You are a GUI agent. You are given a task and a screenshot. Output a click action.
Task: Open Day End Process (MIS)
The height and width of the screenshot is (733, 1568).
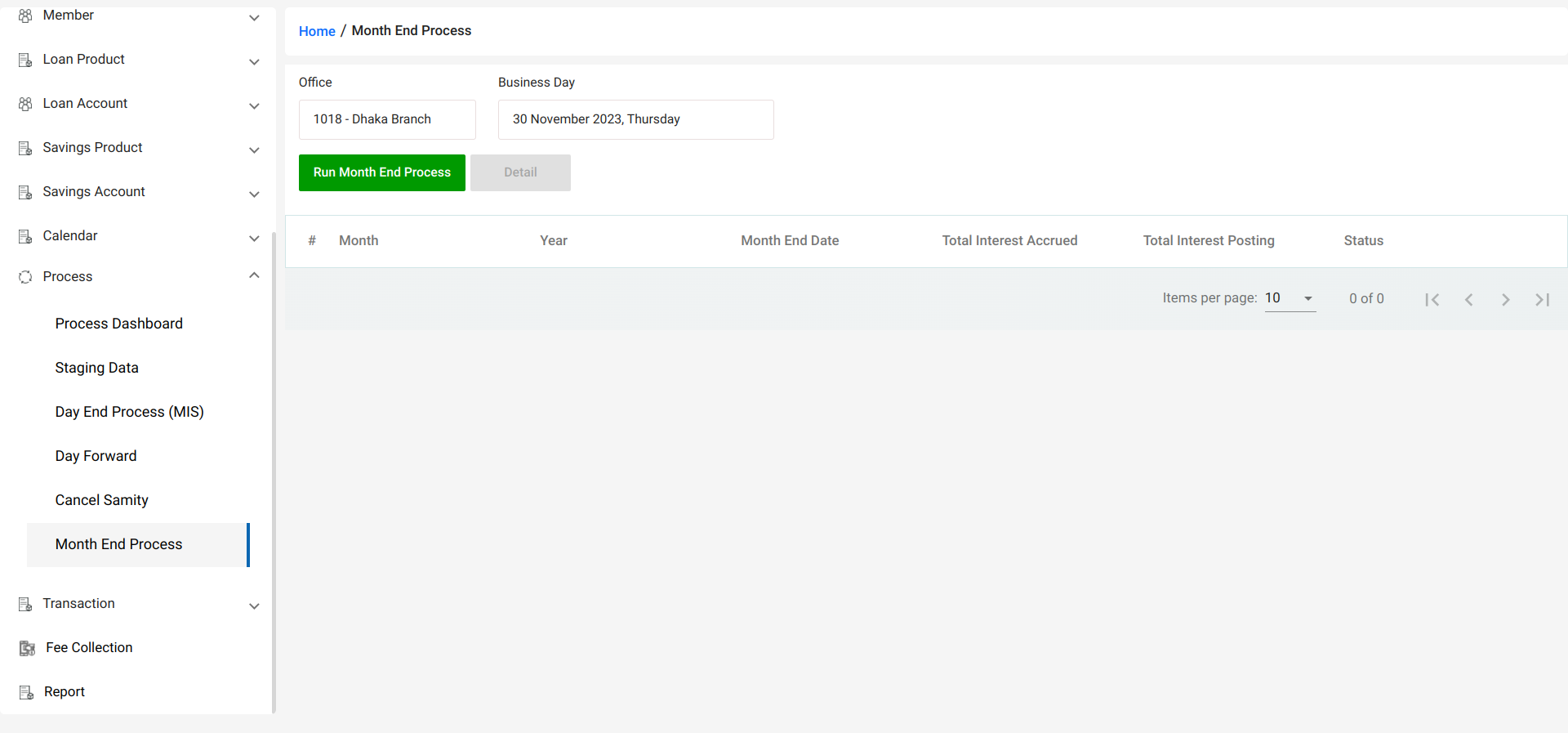click(130, 412)
